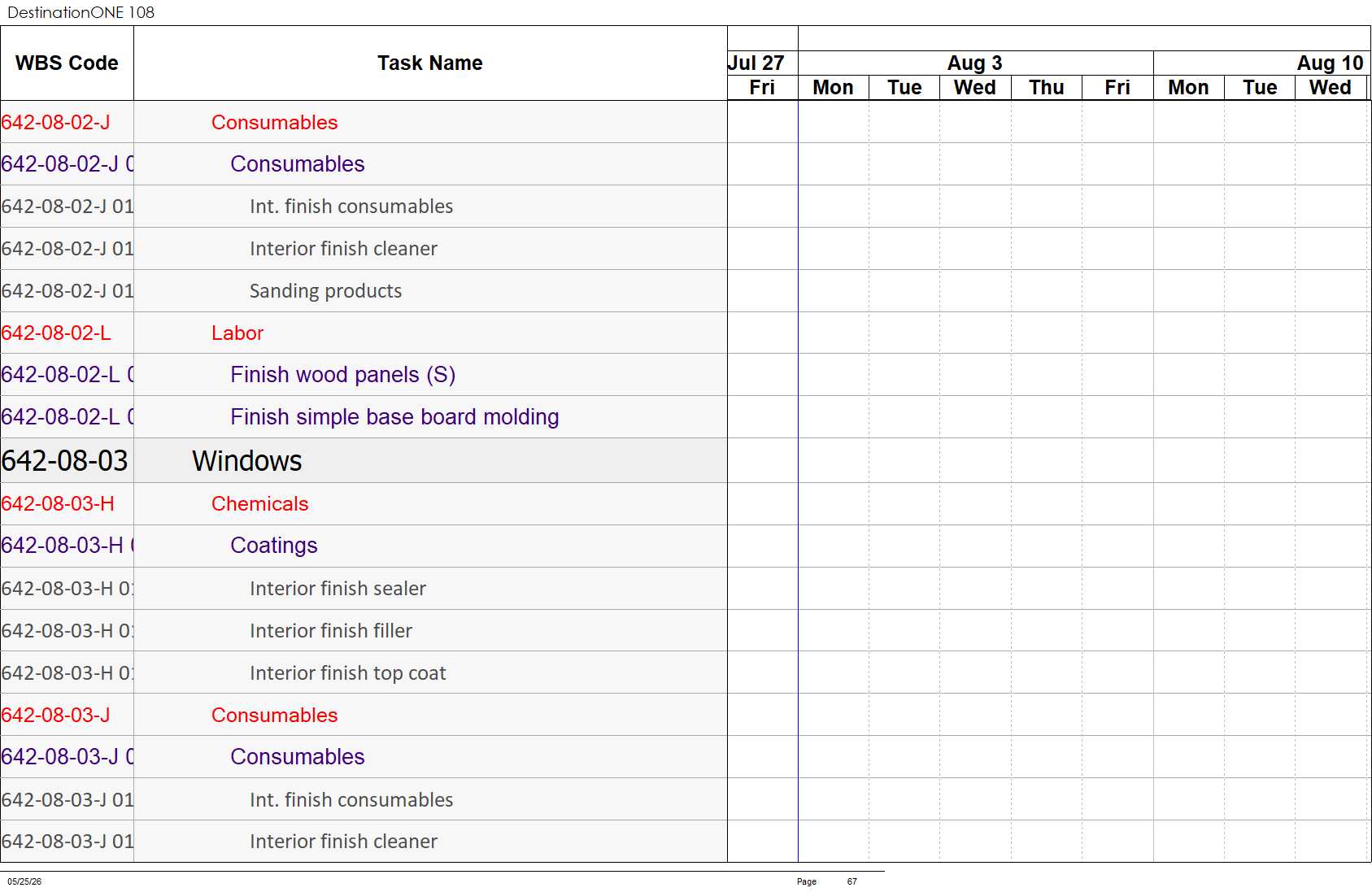Click the Aug 3 week header
Screen dimensions: 1372x892
point(975,63)
